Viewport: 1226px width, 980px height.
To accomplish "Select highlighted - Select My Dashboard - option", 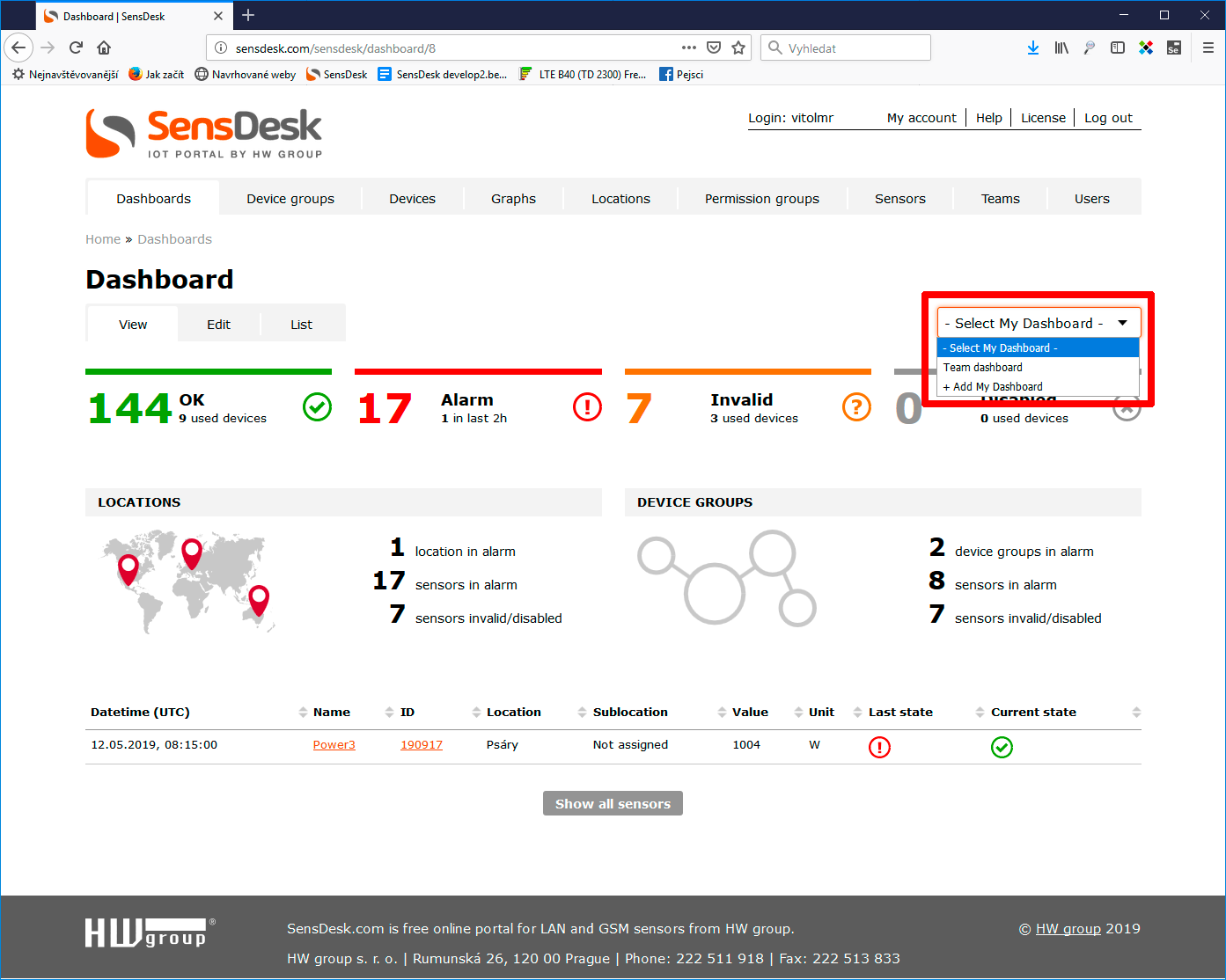I will coord(1039,347).
